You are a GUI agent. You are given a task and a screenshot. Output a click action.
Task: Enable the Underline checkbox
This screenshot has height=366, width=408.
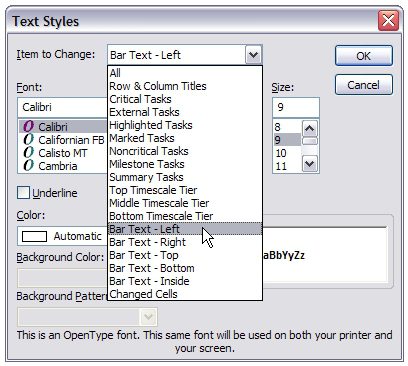click(x=23, y=193)
